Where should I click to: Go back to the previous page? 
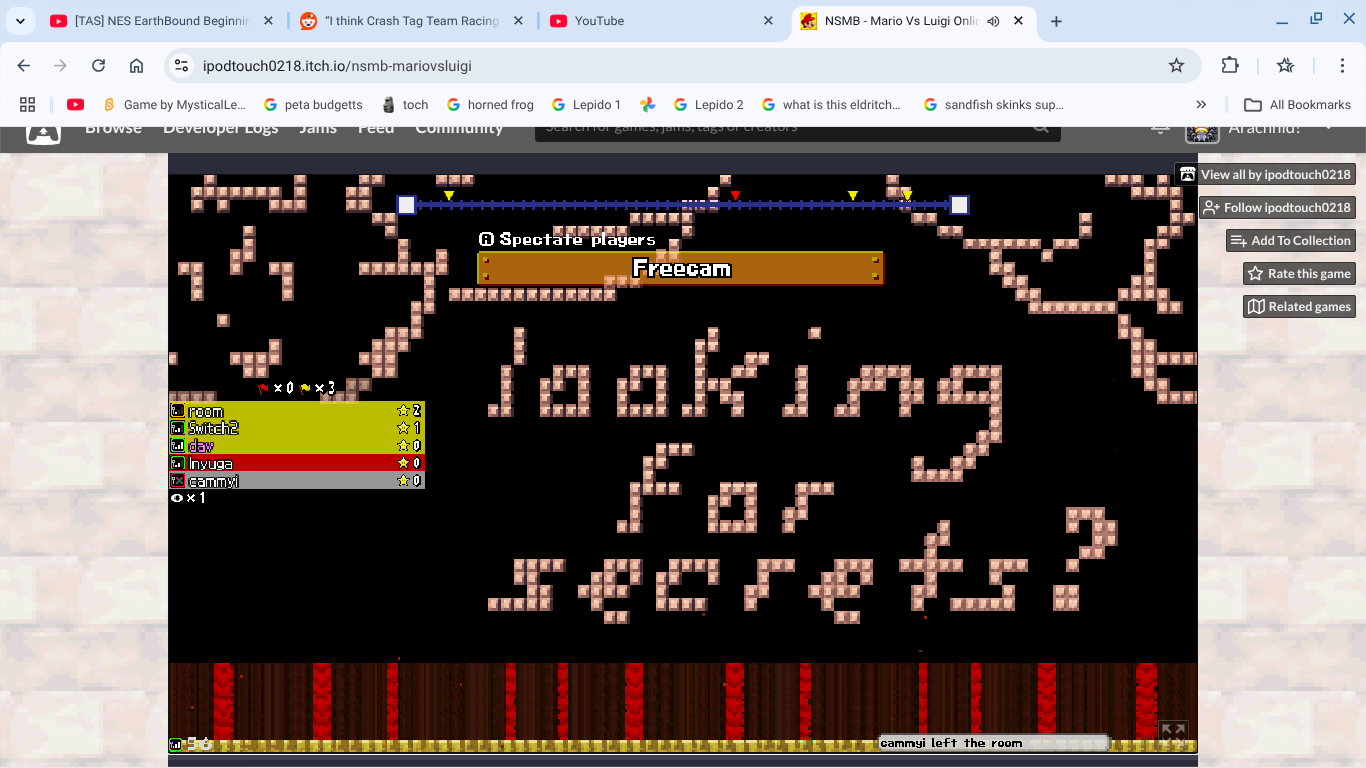pos(24,66)
